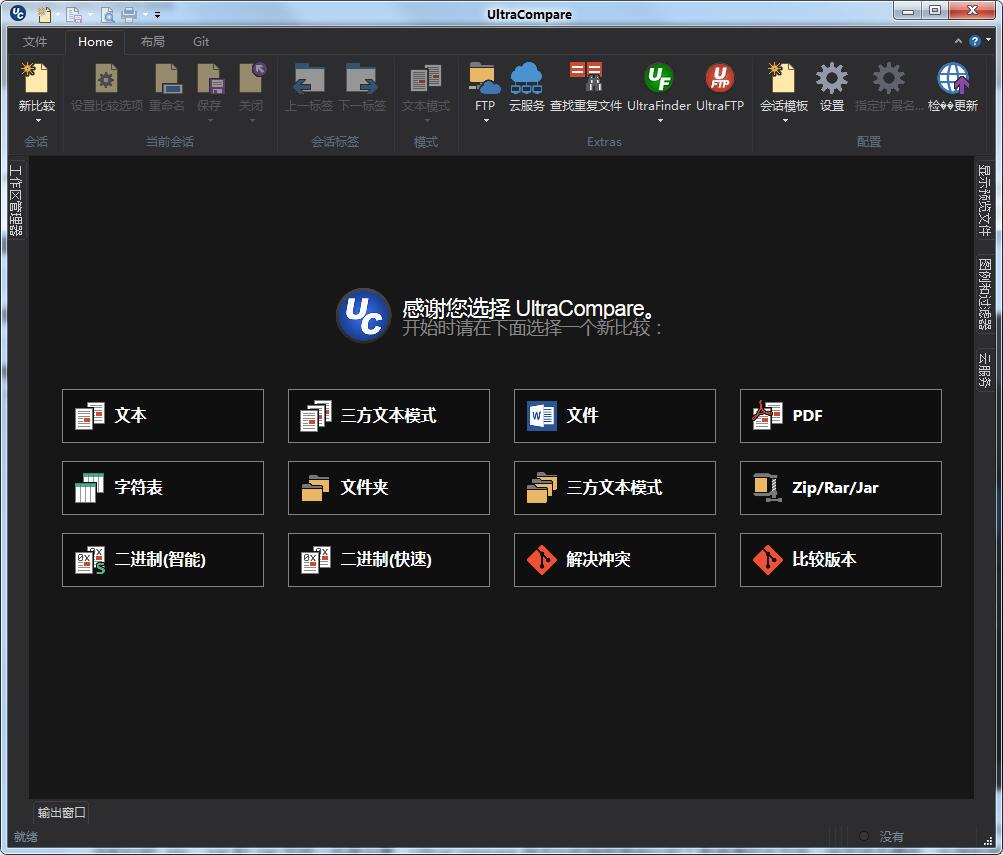Select the Home ribbon tab
1003x855 pixels.
(95, 42)
